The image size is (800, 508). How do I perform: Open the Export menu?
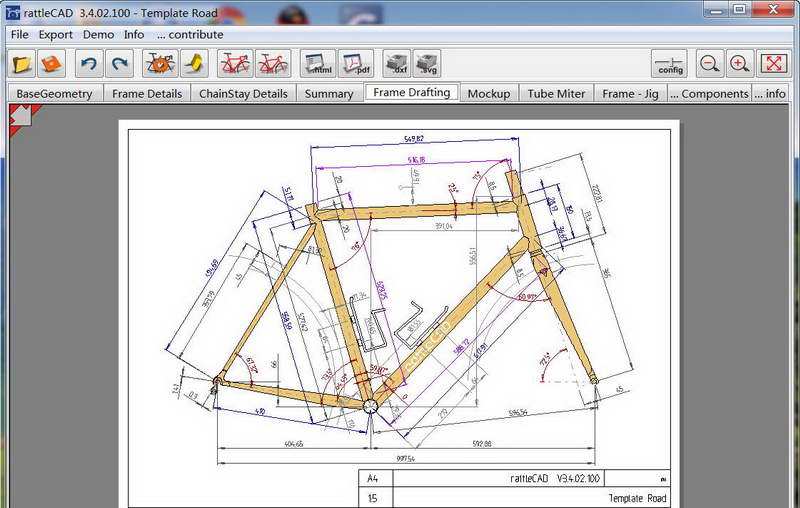56,35
